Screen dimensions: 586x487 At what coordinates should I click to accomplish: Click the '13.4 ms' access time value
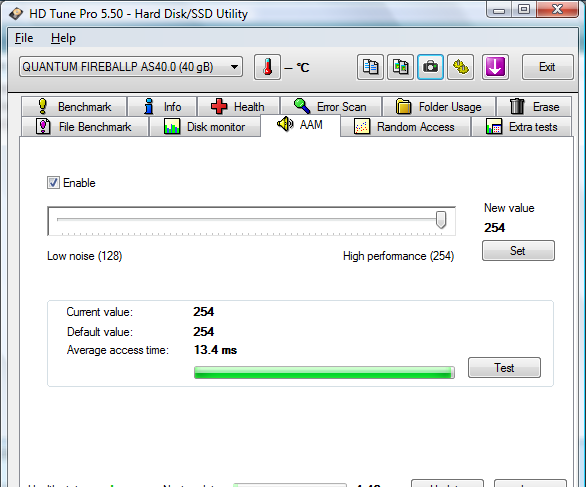pyautogui.click(x=215, y=350)
